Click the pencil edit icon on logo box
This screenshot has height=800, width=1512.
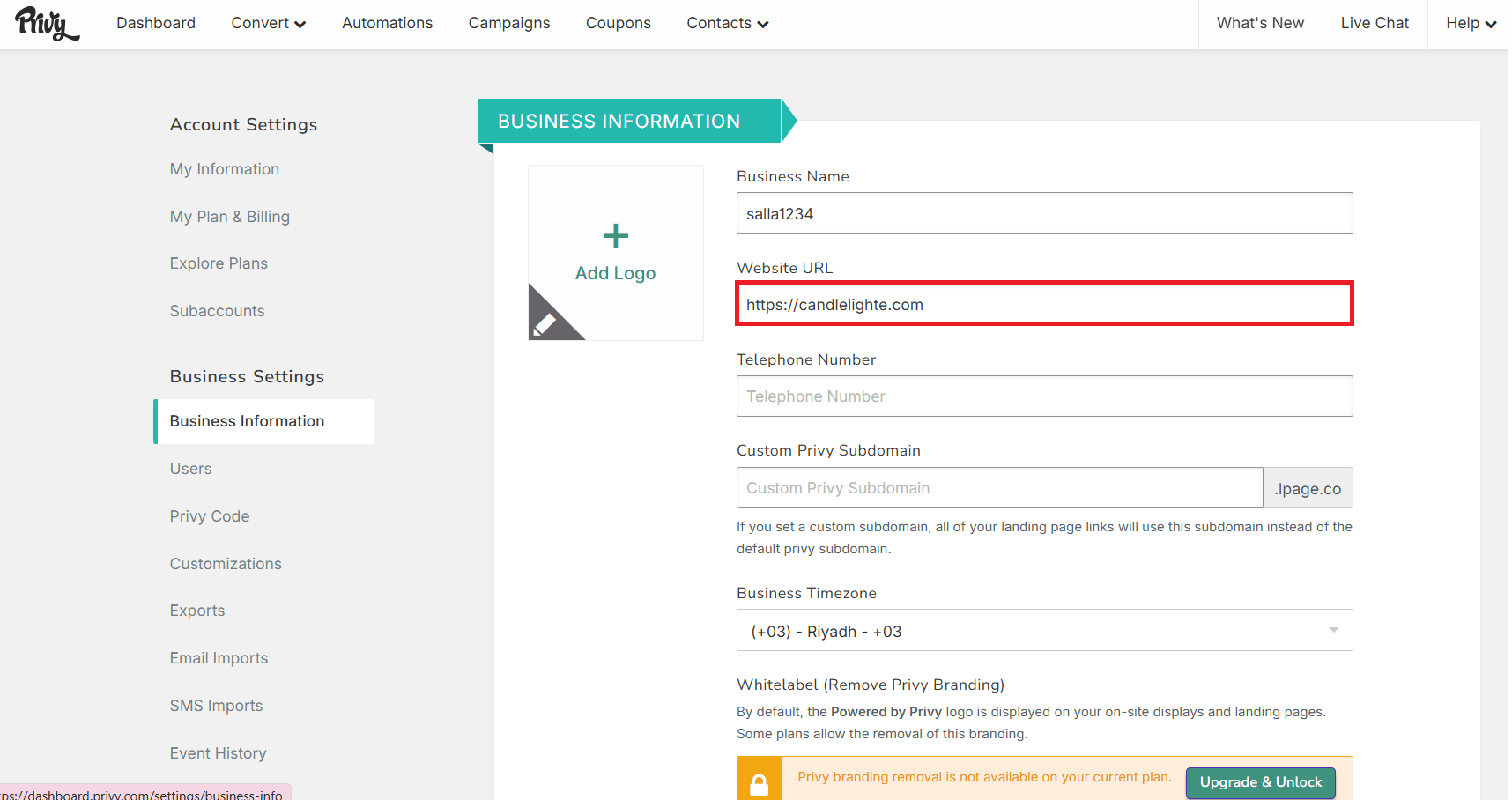coord(545,323)
